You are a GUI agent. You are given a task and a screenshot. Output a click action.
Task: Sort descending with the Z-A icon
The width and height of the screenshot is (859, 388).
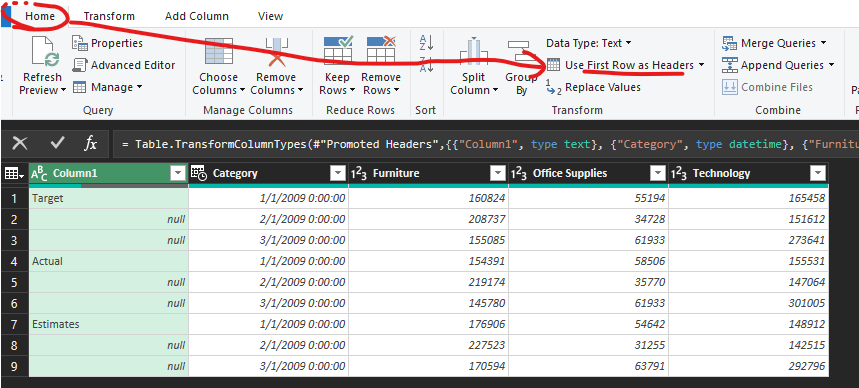click(426, 64)
